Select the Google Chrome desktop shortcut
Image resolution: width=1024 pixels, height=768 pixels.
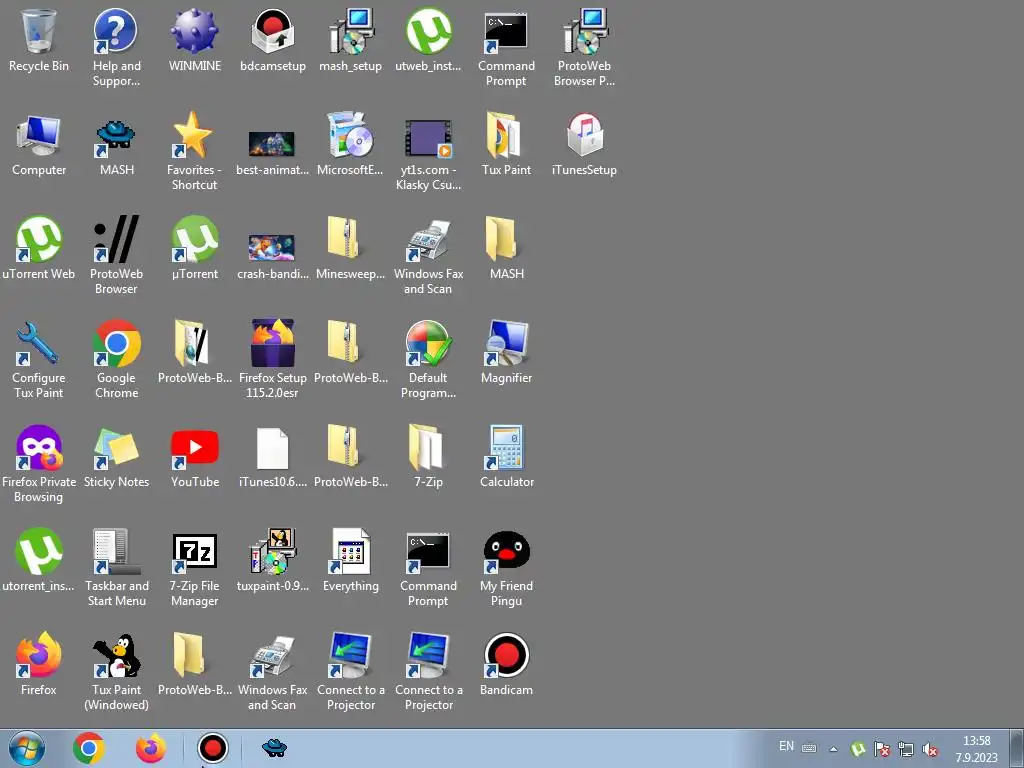pos(116,343)
